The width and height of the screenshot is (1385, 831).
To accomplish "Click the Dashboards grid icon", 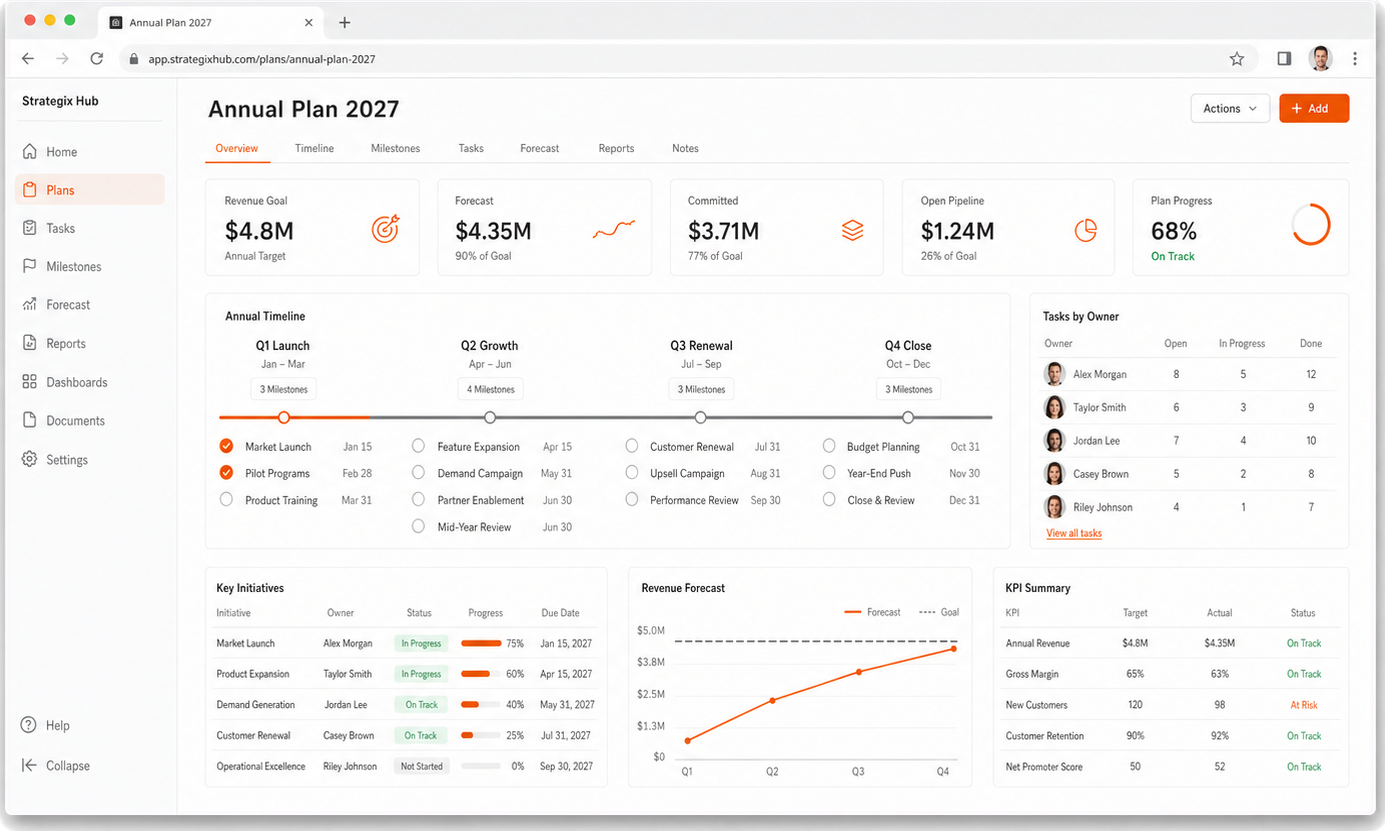I will 29,382.
